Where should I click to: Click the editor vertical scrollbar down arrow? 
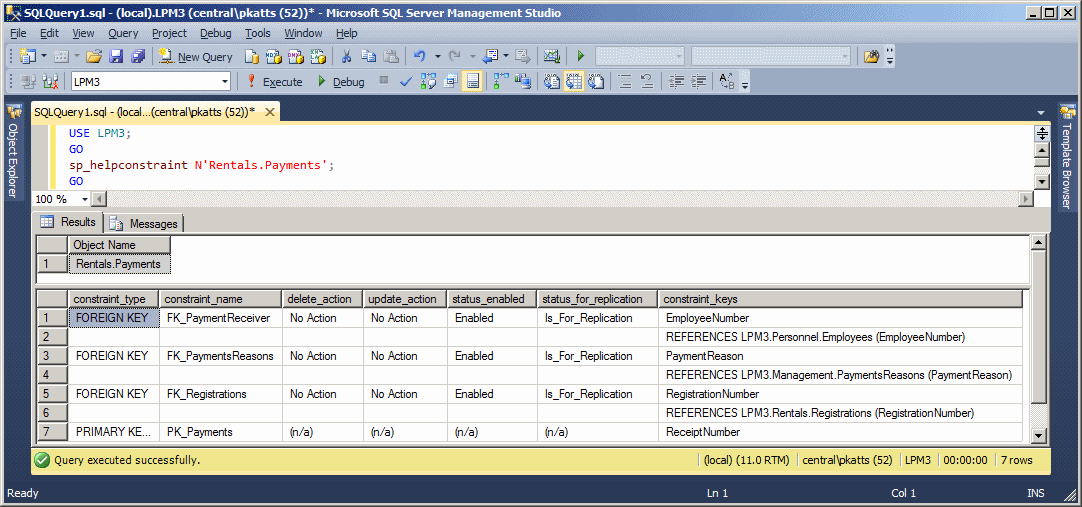[1042, 182]
